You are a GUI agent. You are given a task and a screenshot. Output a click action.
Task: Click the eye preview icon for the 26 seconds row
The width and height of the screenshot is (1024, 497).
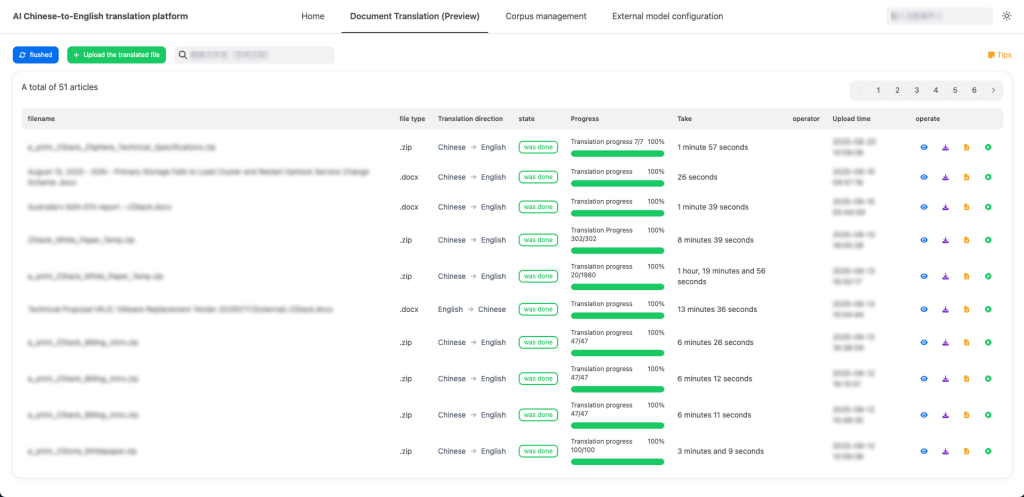point(924,177)
